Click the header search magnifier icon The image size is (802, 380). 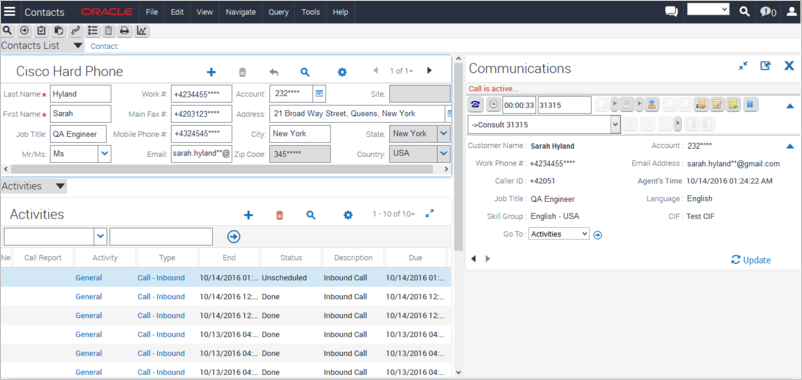coord(745,12)
